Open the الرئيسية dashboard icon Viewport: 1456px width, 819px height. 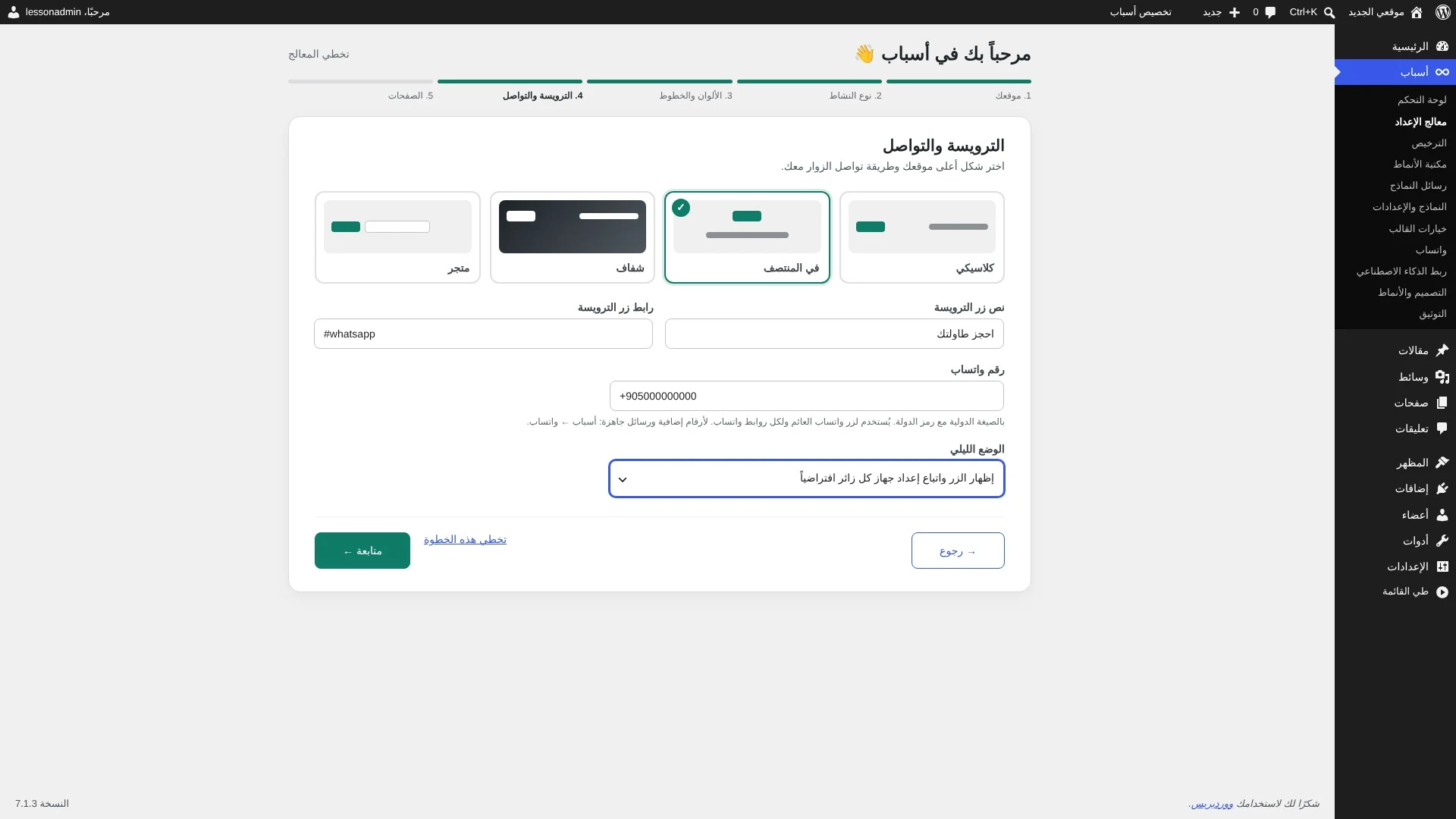(1442, 46)
